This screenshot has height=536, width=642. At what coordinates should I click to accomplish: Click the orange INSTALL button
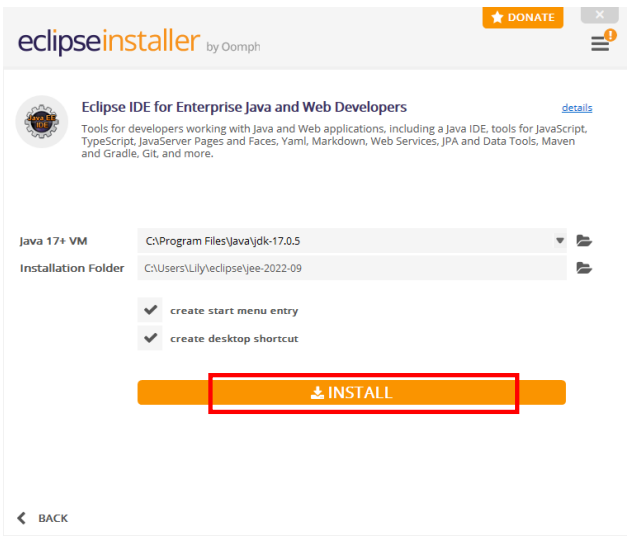coord(352,392)
